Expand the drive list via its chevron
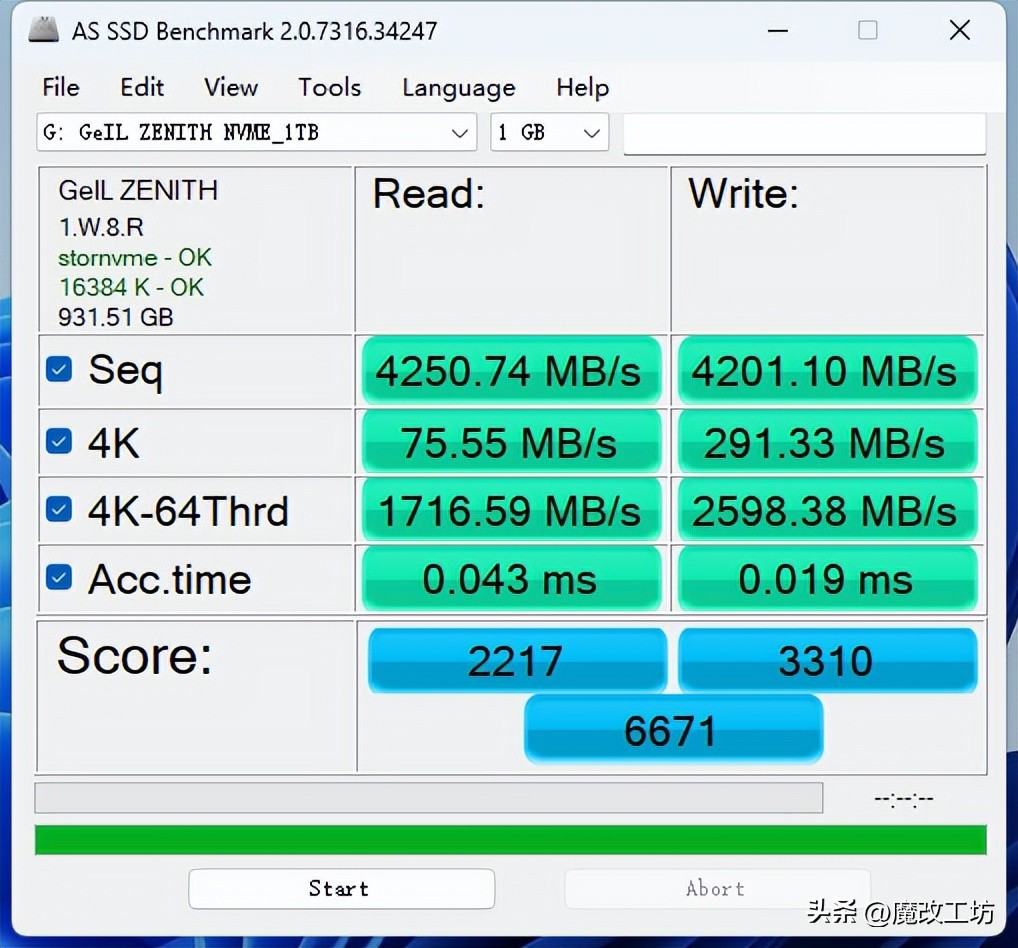This screenshot has height=948, width=1018. pyautogui.click(x=459, y=132)
